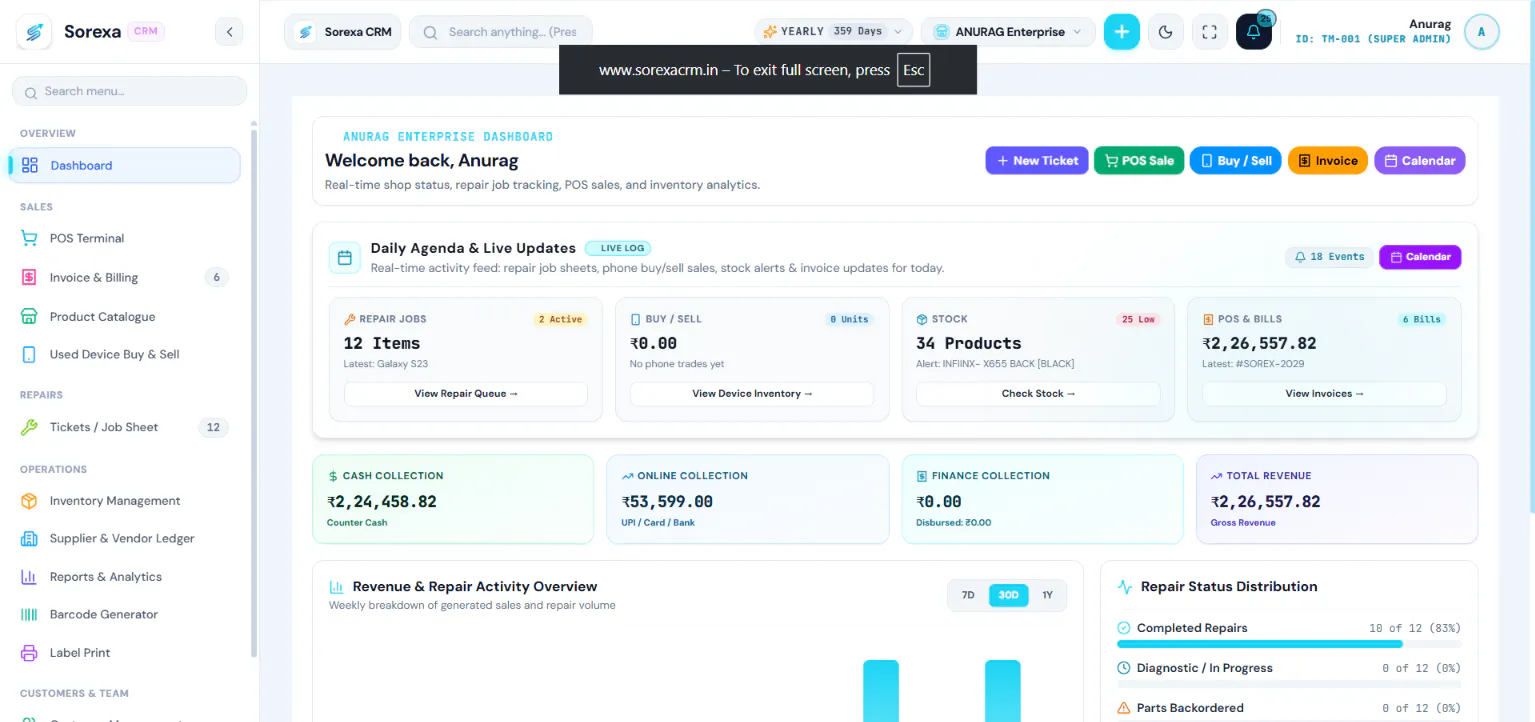This screenshot has height=722, width=1535.
Task: Click the Used Device phone icon
Action: tap(30, 355)
